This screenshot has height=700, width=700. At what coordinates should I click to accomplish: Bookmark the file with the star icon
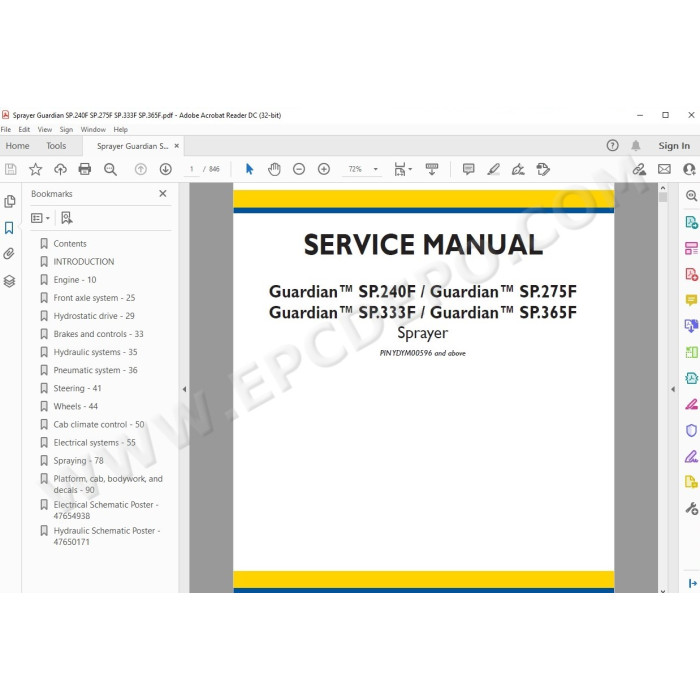[35, 169]
